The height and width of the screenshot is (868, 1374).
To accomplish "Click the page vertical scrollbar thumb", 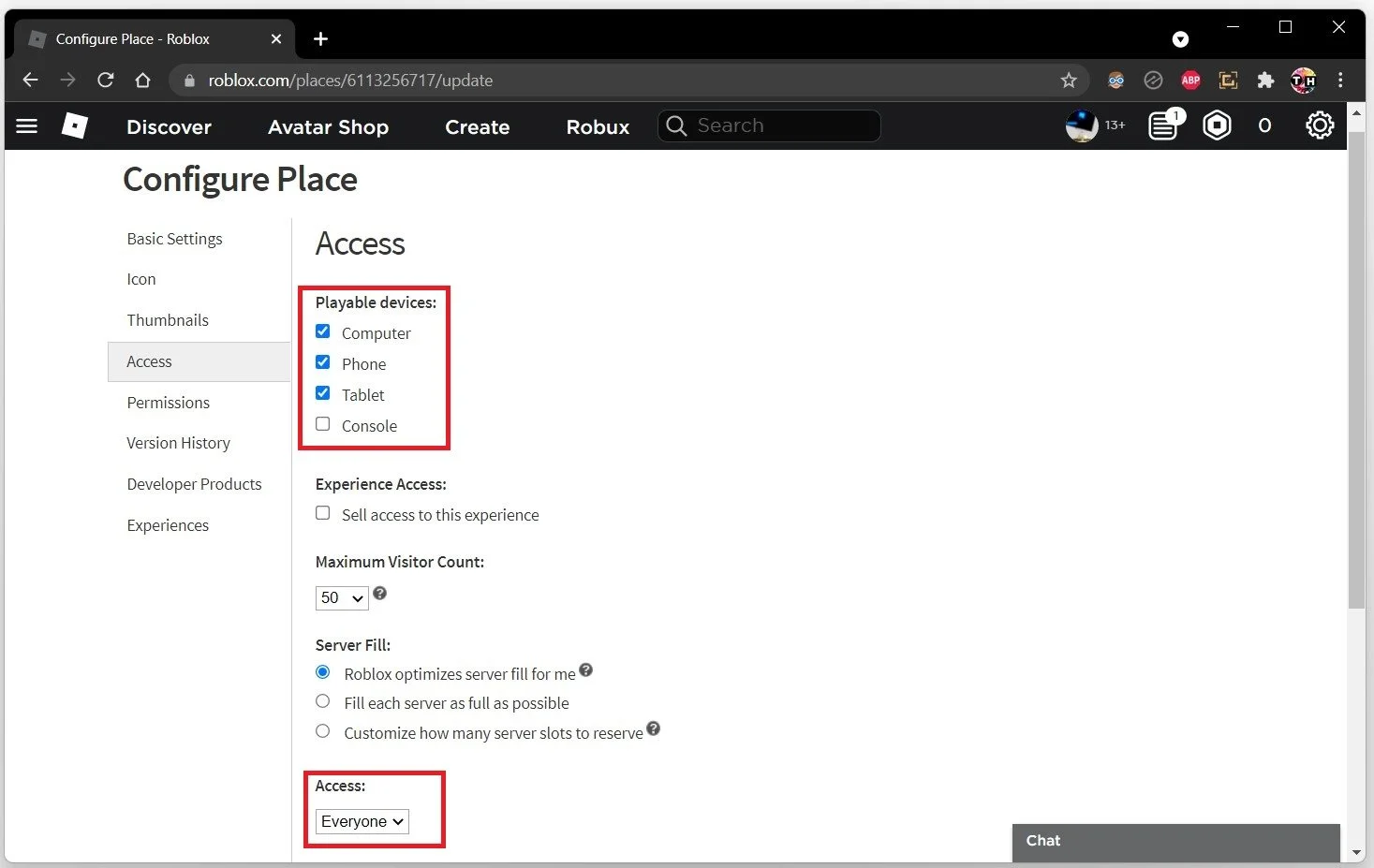I will (1355, 370).
